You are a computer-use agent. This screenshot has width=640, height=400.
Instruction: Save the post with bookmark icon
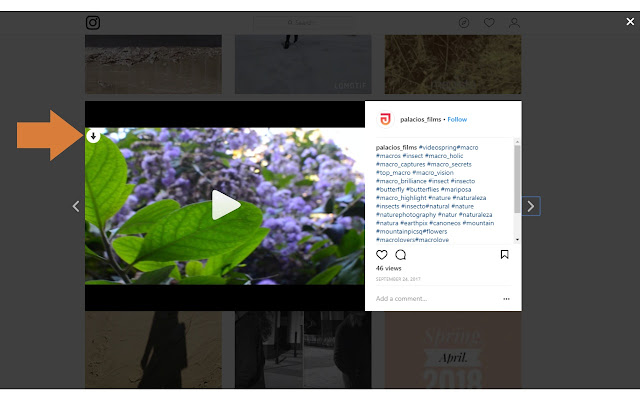tap(504, 255)
